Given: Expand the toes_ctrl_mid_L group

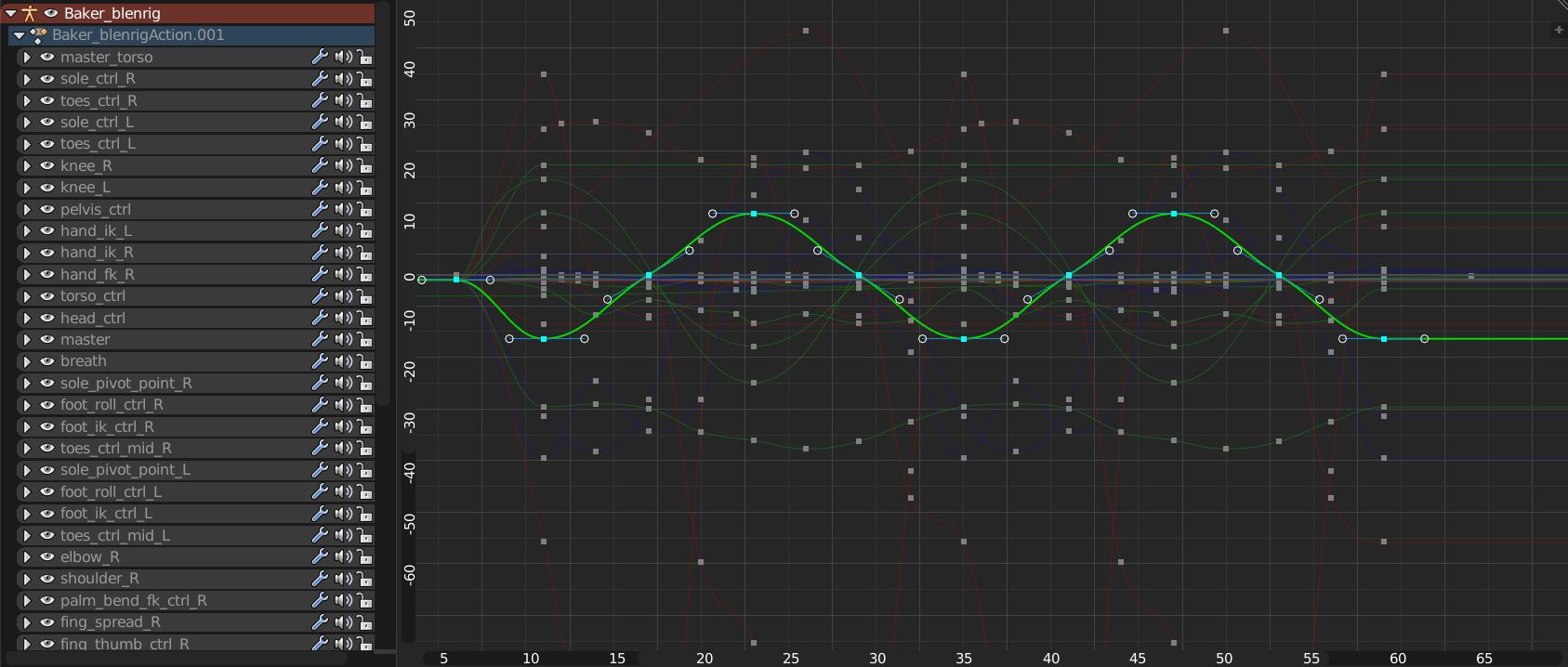Looking at the screenshot, I should (x=27, y=535).
